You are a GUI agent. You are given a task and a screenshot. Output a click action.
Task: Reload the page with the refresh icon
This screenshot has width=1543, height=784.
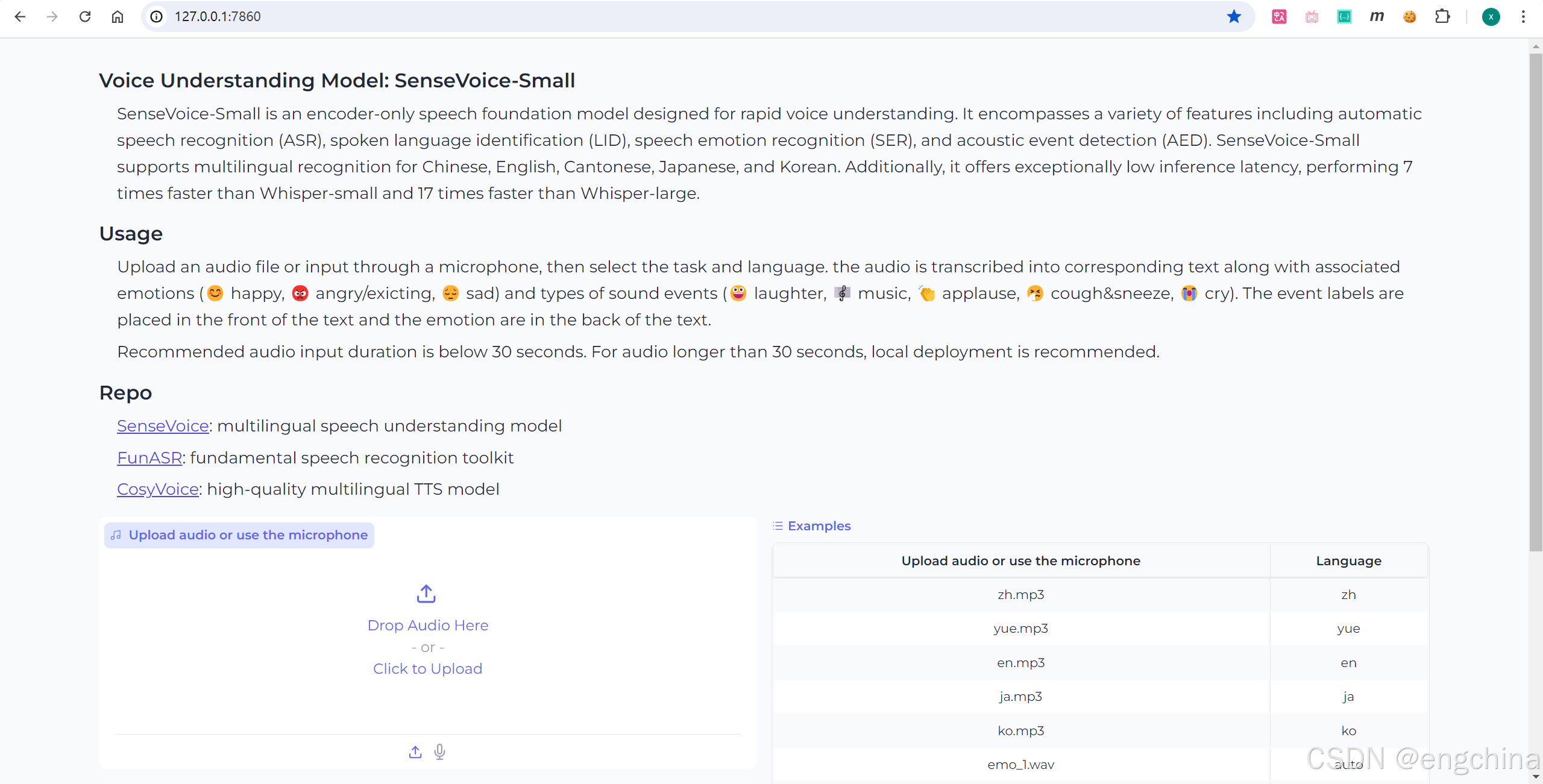pyautogui.click(x=85, y=16)
